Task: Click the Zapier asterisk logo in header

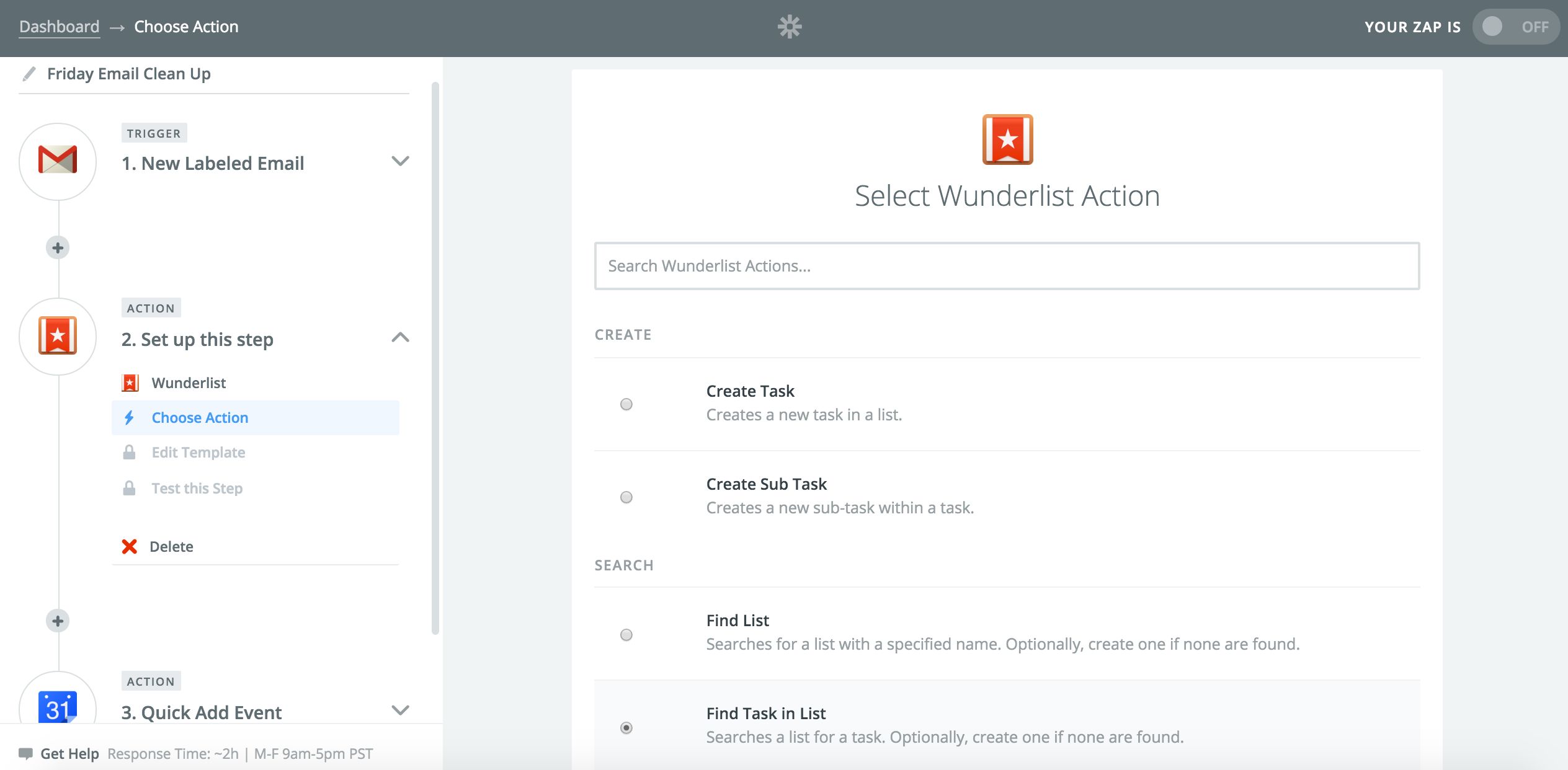Action: pos(790,27)
